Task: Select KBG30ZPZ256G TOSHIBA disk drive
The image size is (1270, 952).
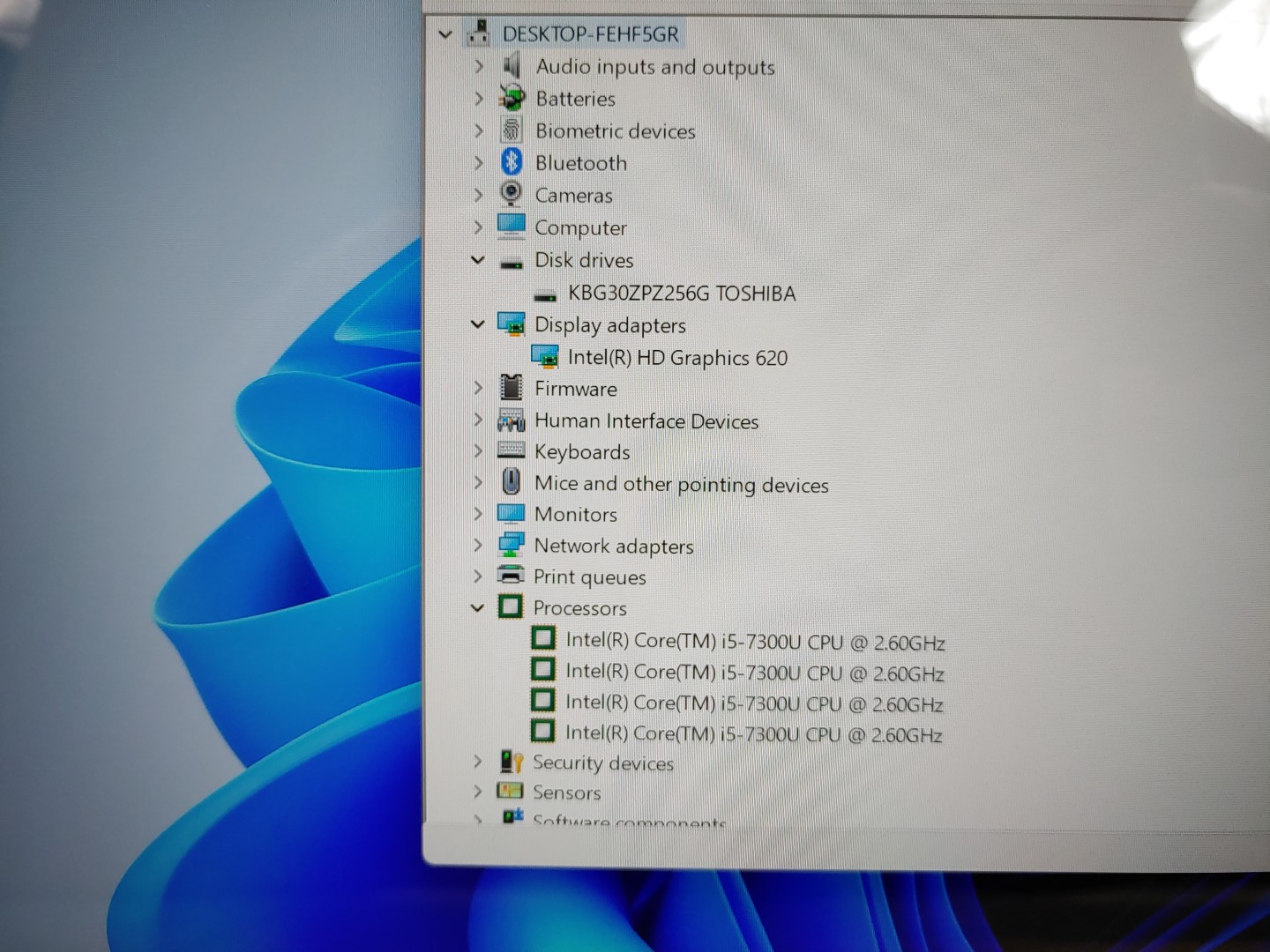Action: (682, 294)
